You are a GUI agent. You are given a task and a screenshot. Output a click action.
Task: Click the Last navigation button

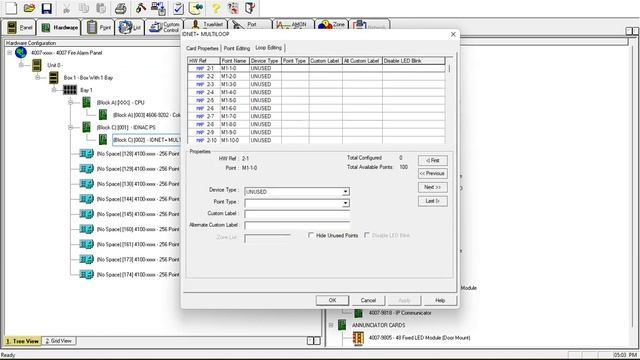(x=433, y=201)
